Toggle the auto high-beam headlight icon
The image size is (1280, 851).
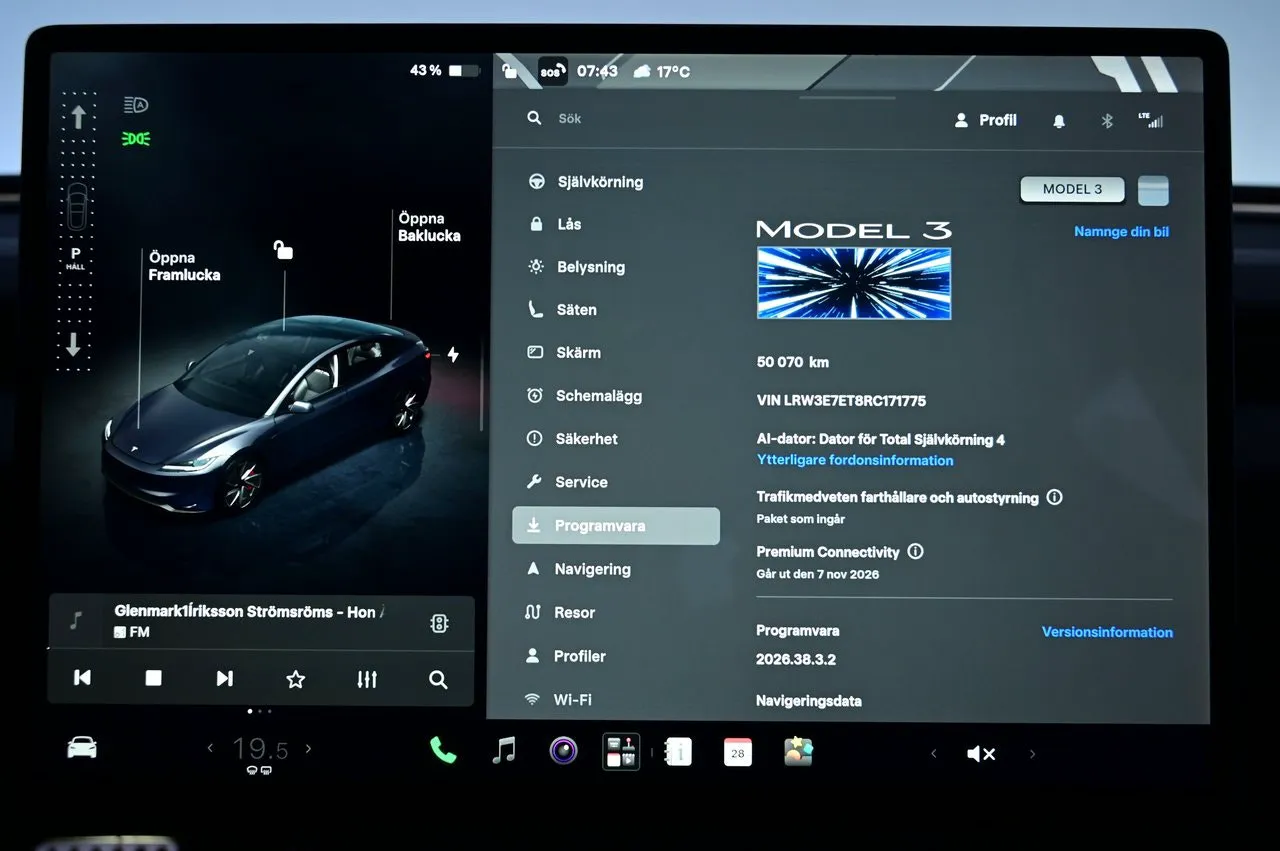point(136,105)
